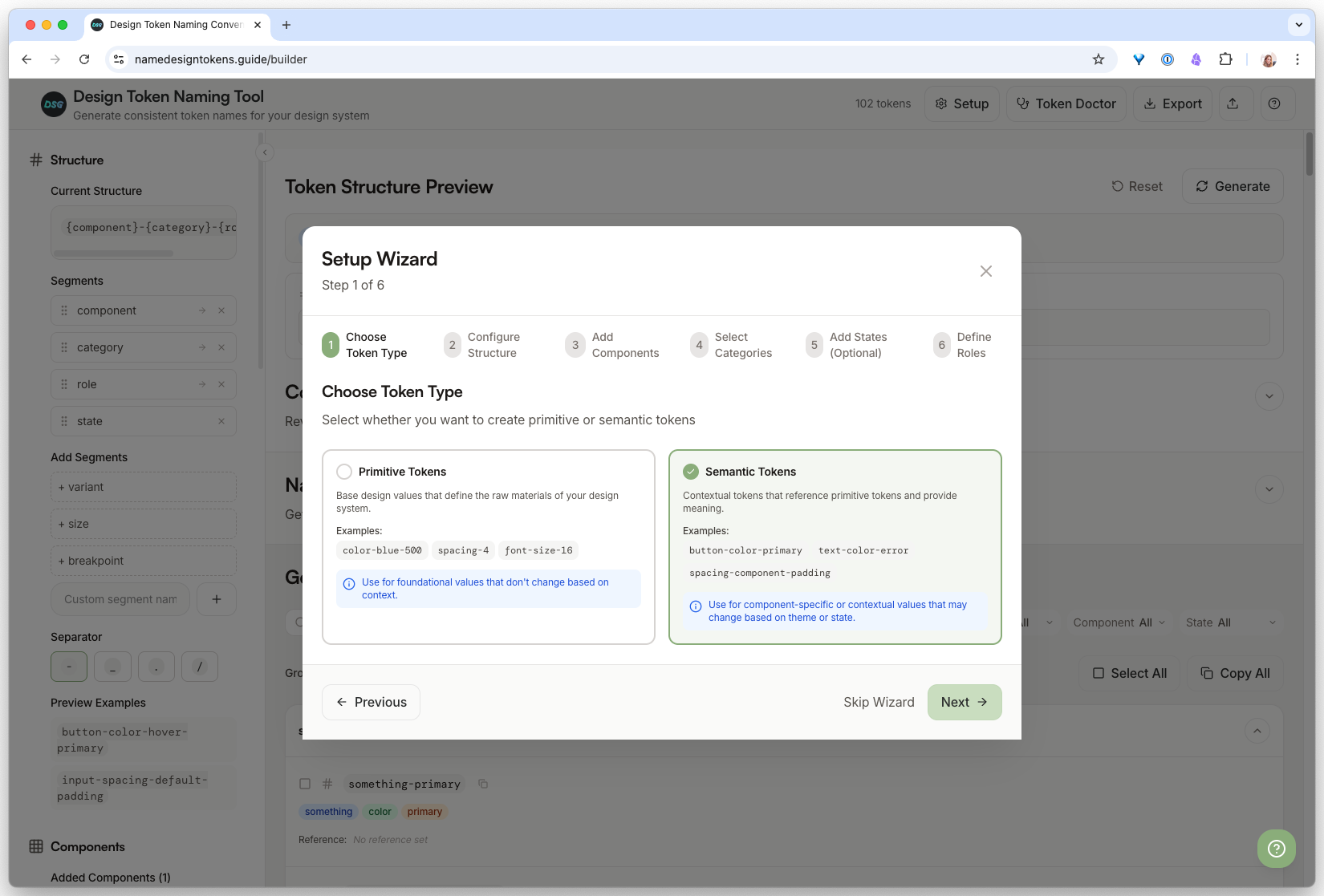This screenshot has height=896, width=1324.
Task: Click arrow icon on category segment
Action: (x=202, y=347)
